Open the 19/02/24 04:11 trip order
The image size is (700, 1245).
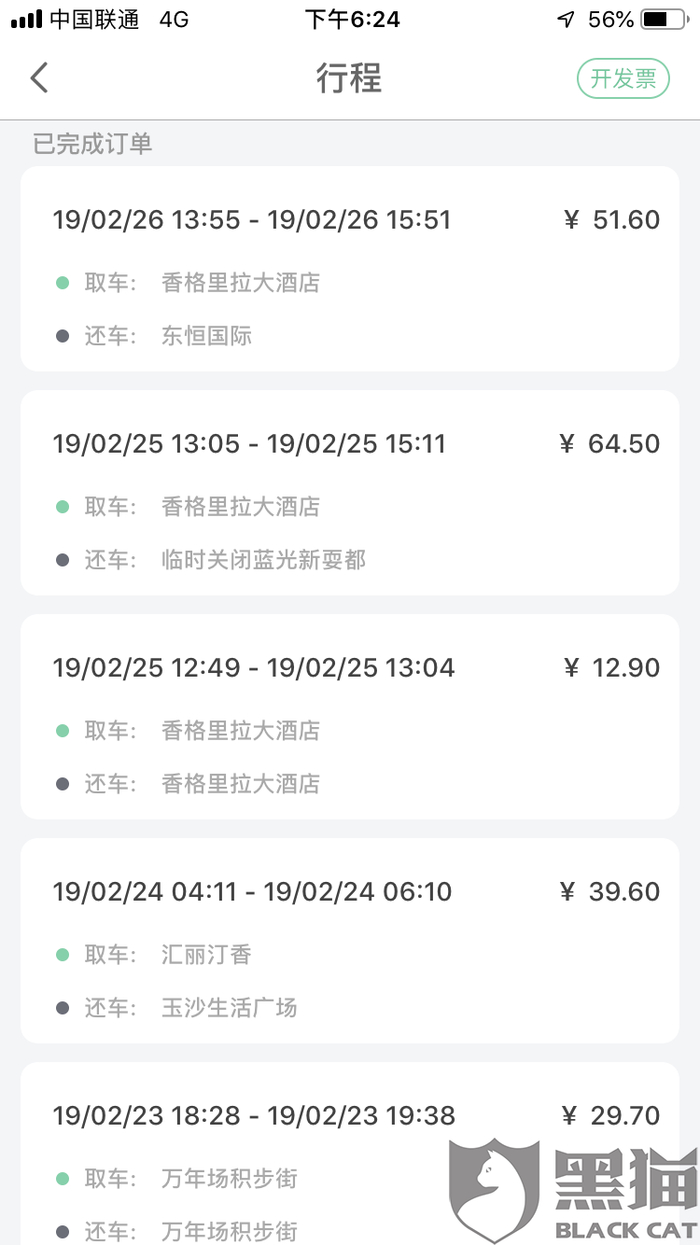(349, 941)
